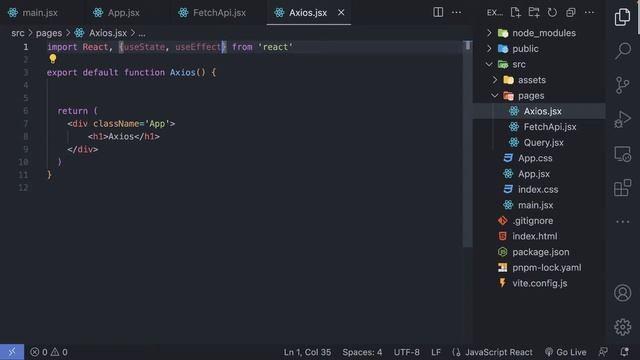Open the Extensions view

[x=622, y=188]
